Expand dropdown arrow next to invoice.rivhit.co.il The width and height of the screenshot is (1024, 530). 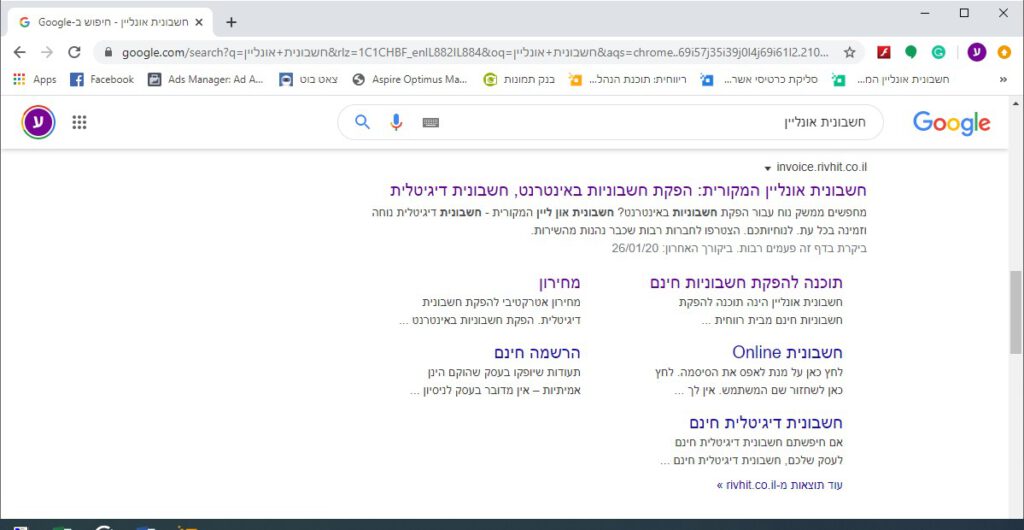767,168
